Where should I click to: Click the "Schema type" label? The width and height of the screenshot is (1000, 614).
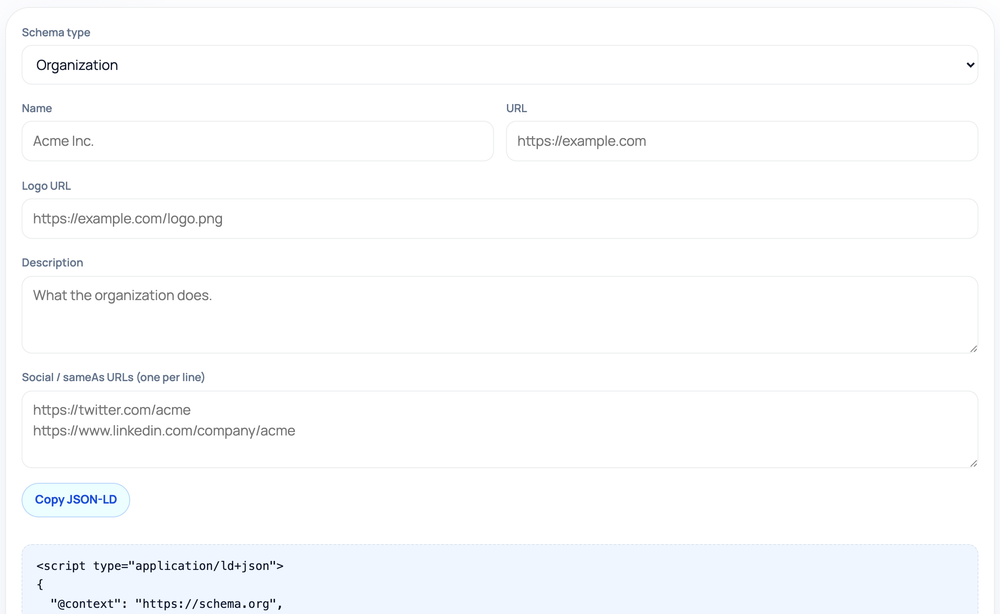56,33
